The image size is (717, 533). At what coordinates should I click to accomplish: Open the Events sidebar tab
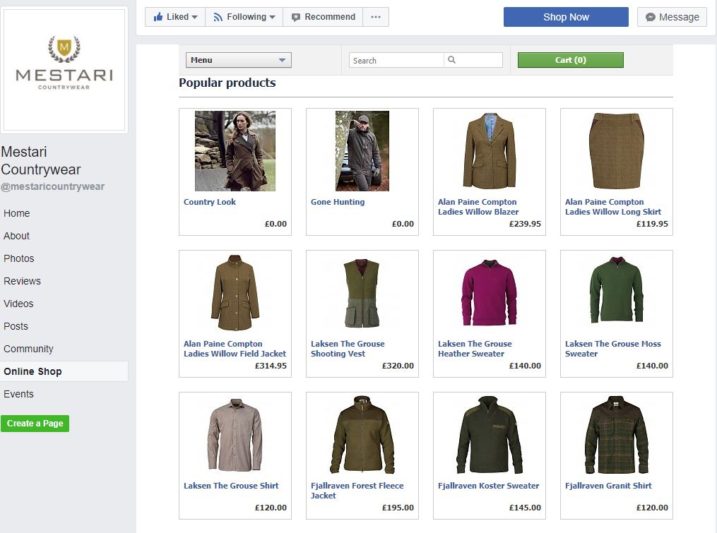point(18,394)
